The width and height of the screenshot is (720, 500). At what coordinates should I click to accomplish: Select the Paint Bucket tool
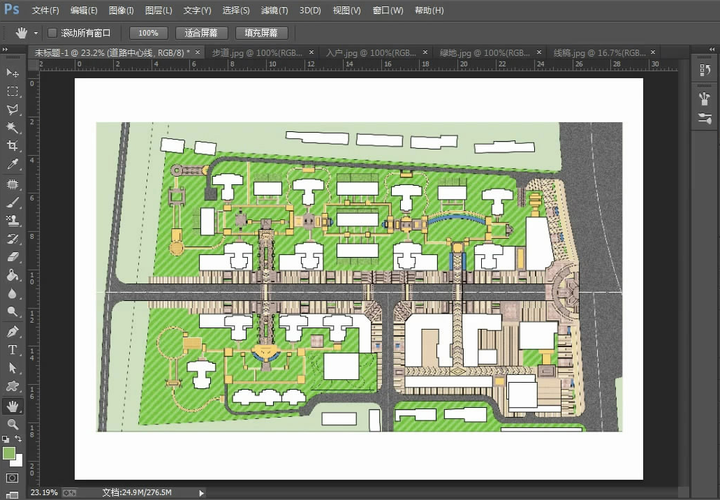(12, 275)
